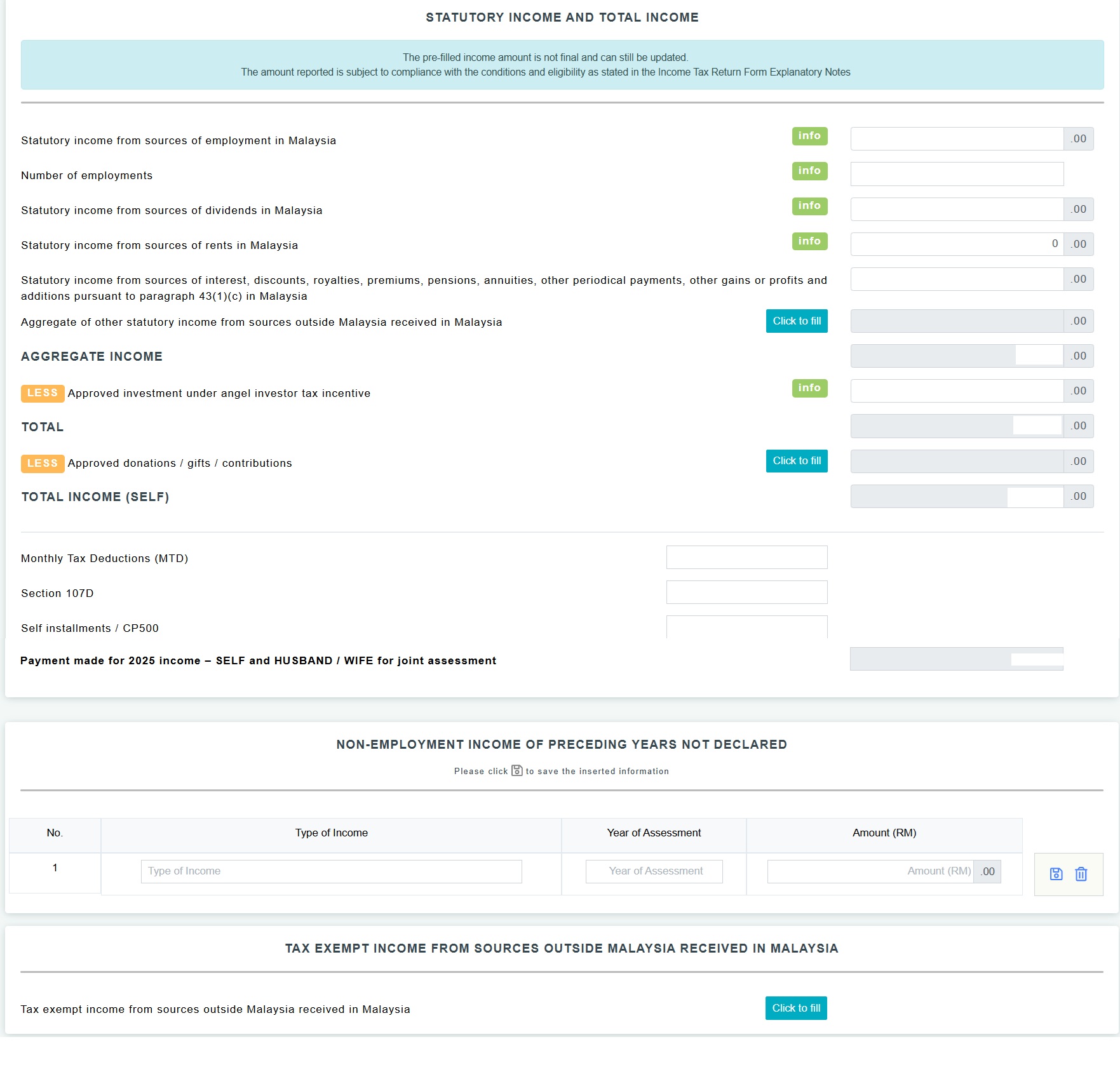Click the aggregate outside Malaysia amount field
The height and width of the screenshot is (1065, 1120).
coord(957,321)
